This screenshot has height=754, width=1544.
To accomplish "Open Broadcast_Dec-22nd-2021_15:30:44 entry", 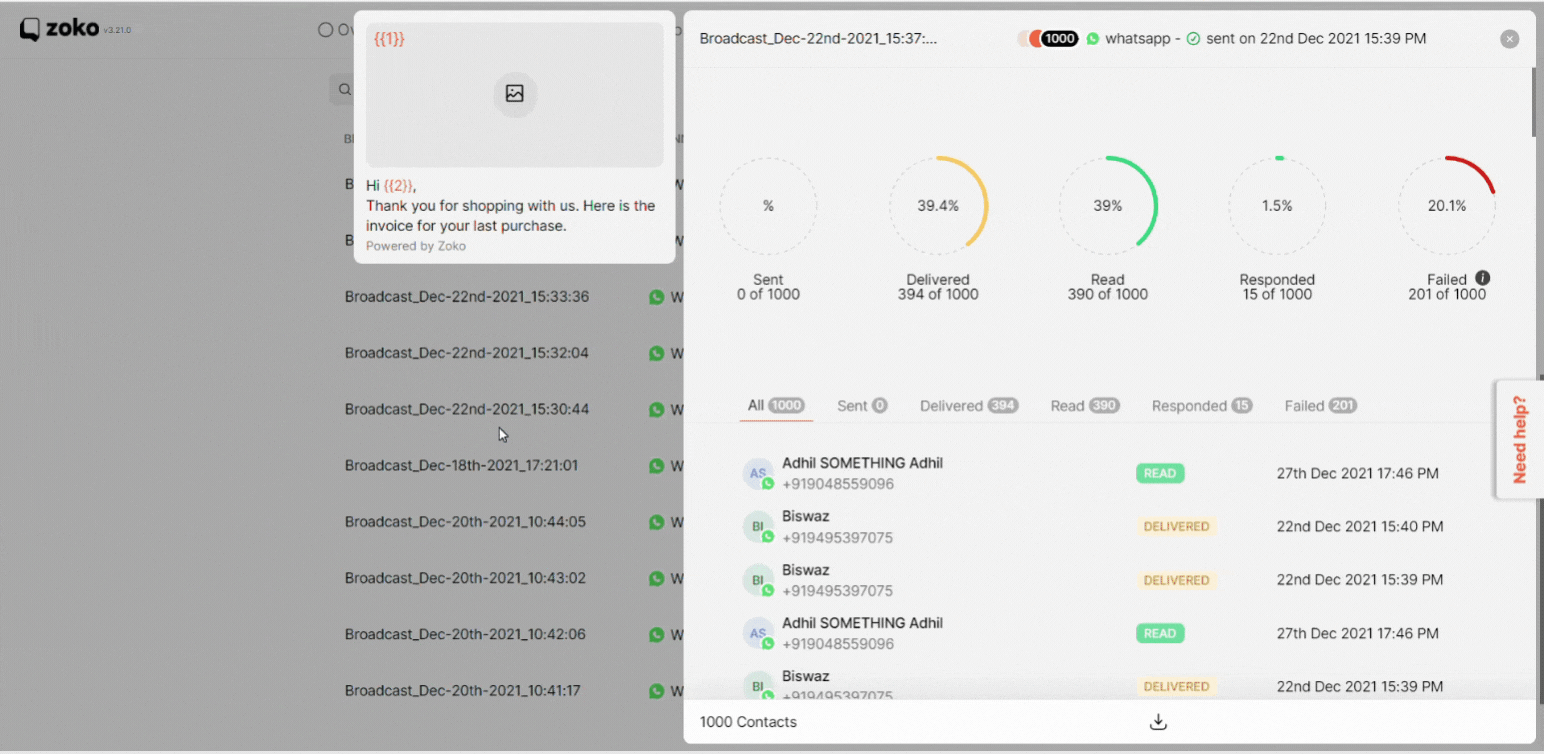I will click(467, 409).
